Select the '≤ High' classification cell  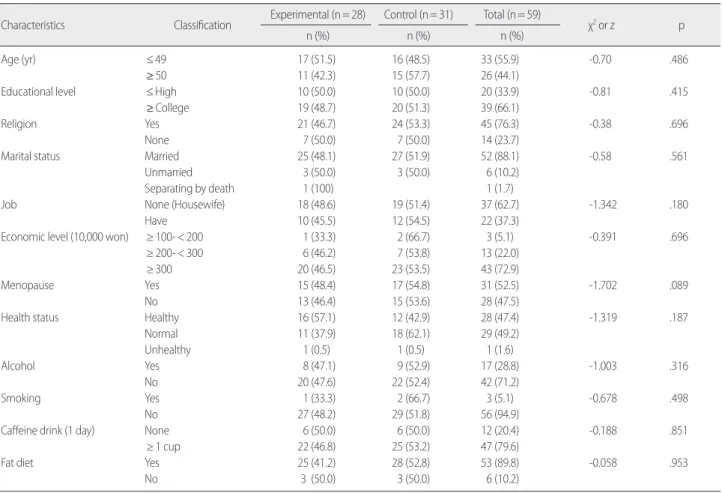[x=161, y=92]
